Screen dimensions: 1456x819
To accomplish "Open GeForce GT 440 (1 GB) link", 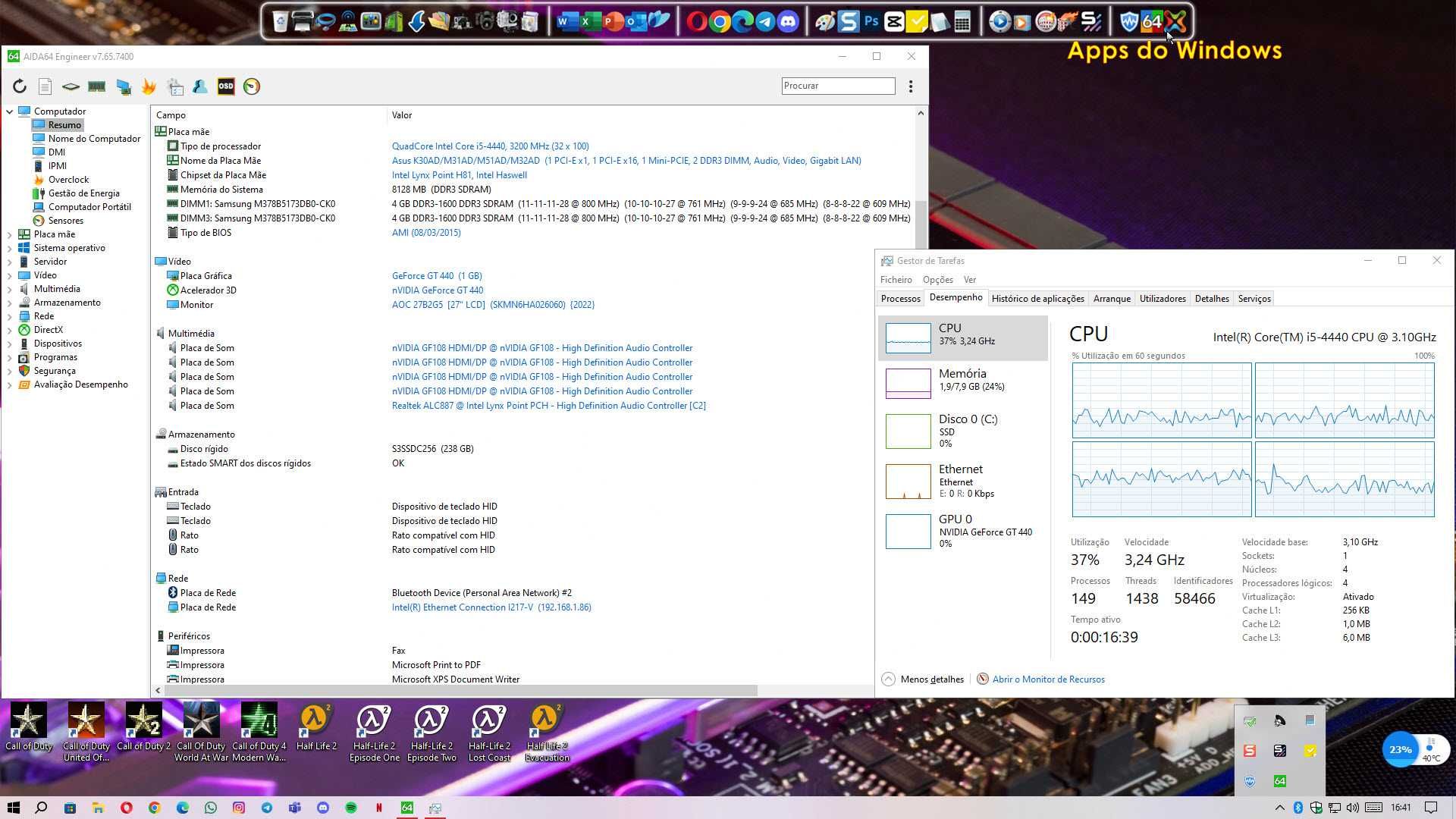I will 437,276.
